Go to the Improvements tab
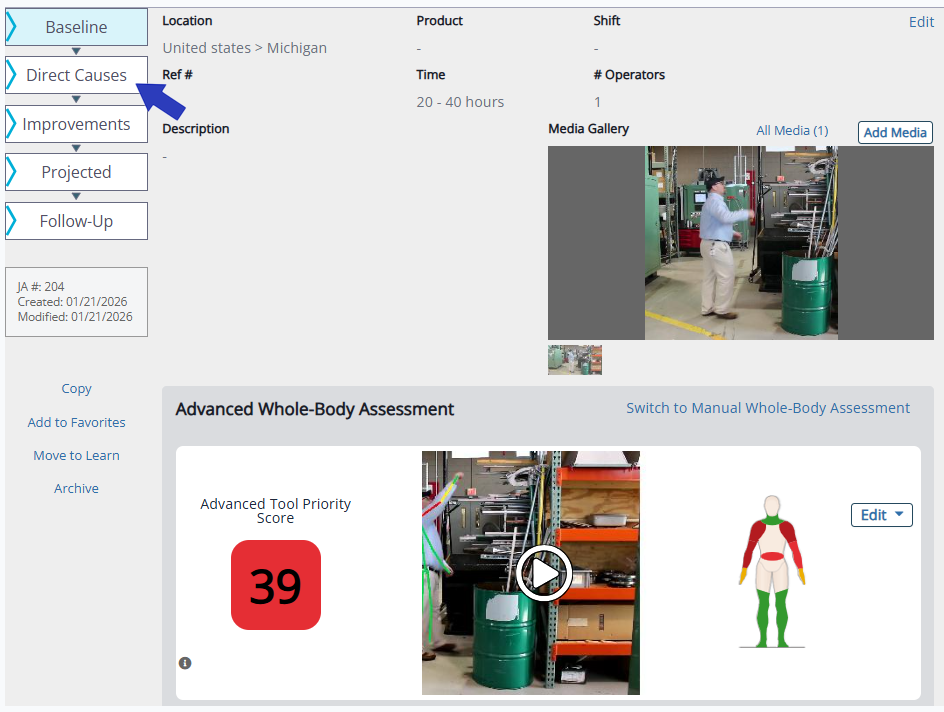 76,124
